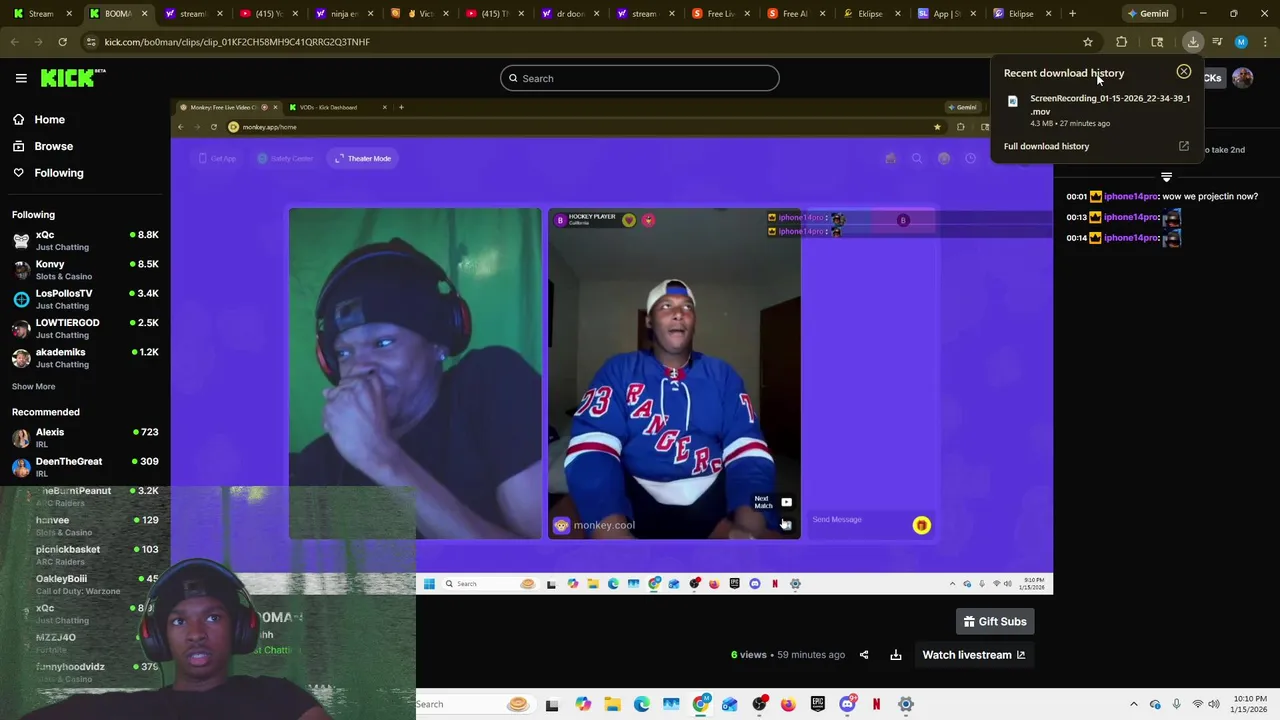The image size is (1280, 720).
Task: Show hidden tray icons chevron
Action: (x=1133, y=704)
